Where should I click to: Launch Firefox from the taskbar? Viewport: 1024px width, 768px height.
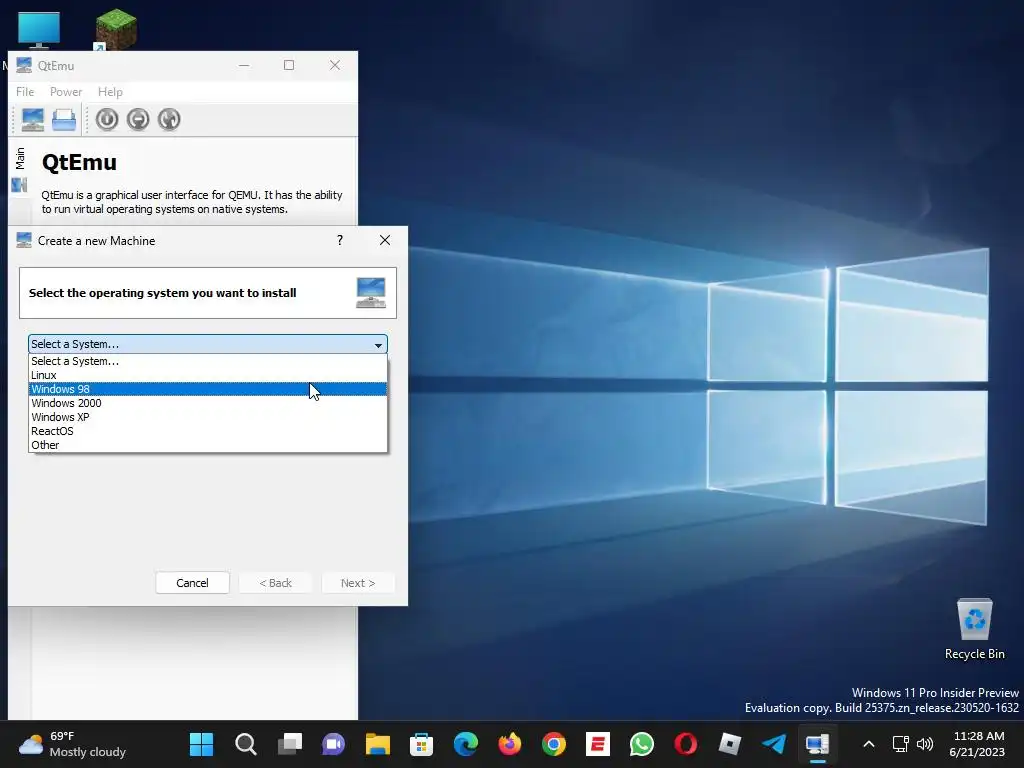(x=509, y=744)
